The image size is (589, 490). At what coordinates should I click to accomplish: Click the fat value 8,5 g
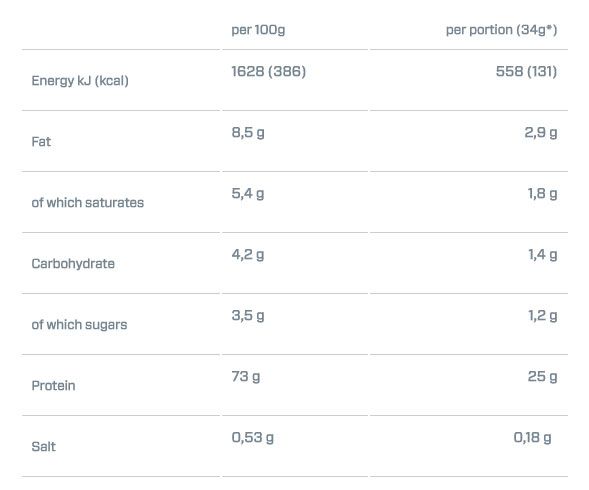point(248,133)
